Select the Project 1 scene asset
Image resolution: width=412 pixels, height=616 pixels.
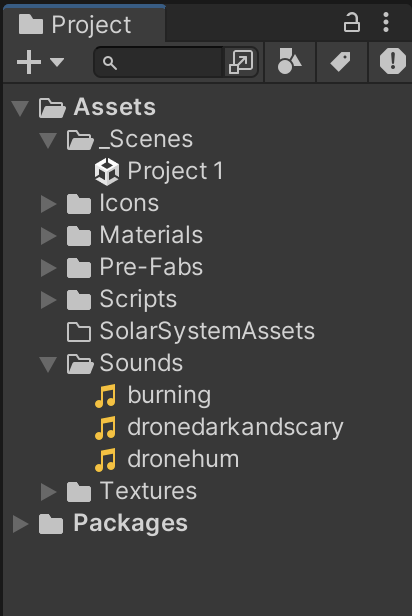click(159, 172)
